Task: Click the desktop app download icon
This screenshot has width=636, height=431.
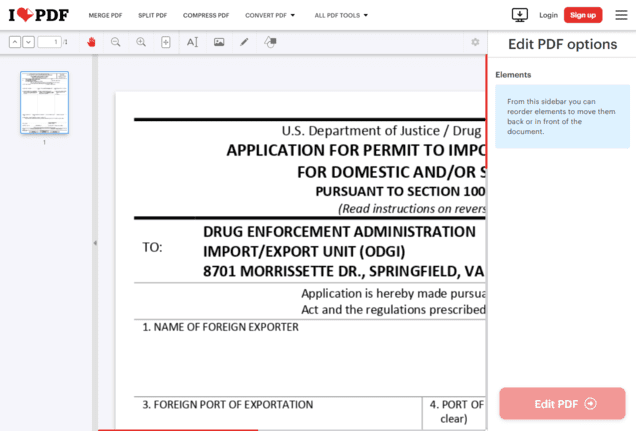Action: click(x=519, y=15)
